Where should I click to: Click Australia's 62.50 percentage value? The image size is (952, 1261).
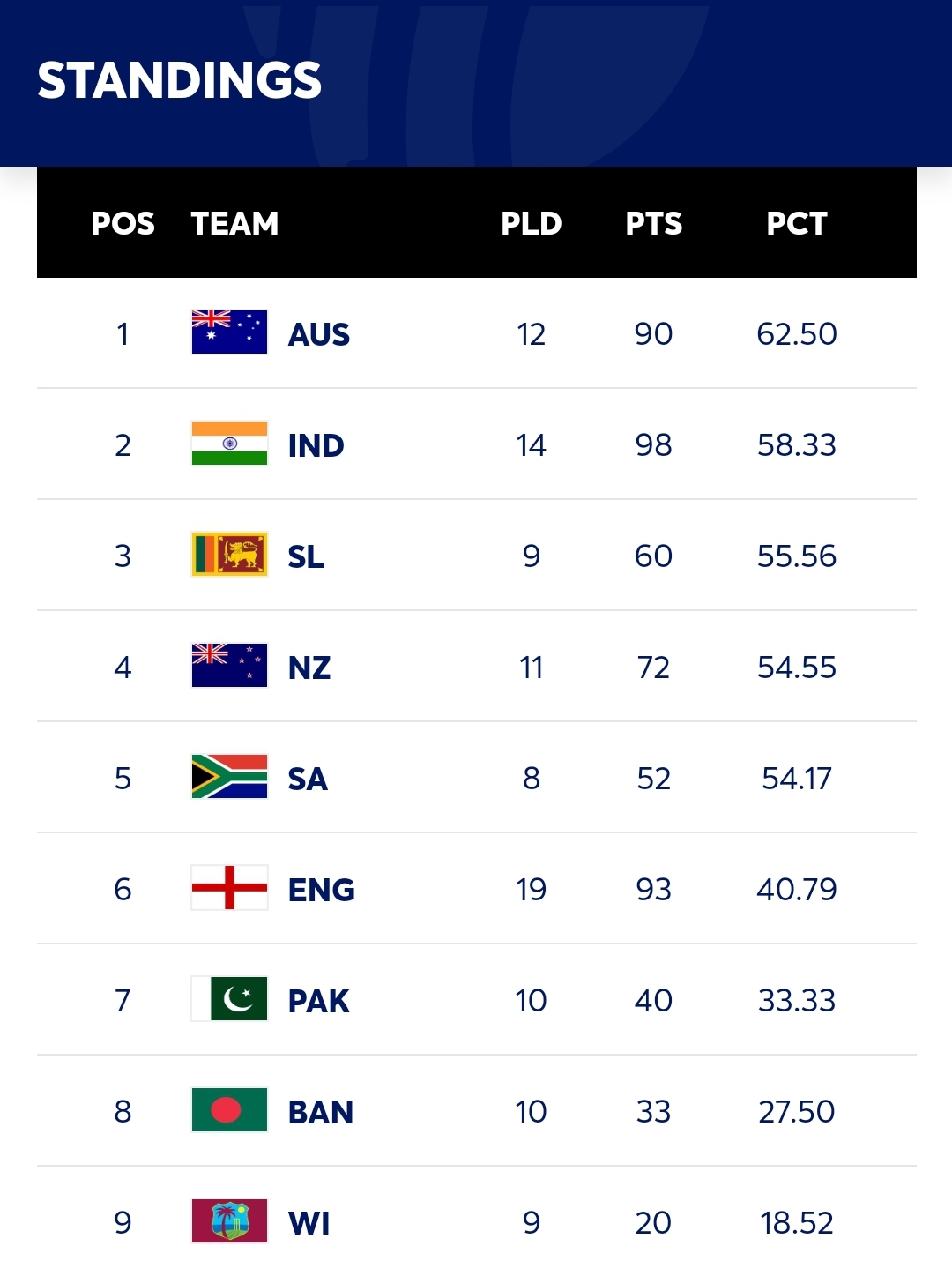point(797,334)
